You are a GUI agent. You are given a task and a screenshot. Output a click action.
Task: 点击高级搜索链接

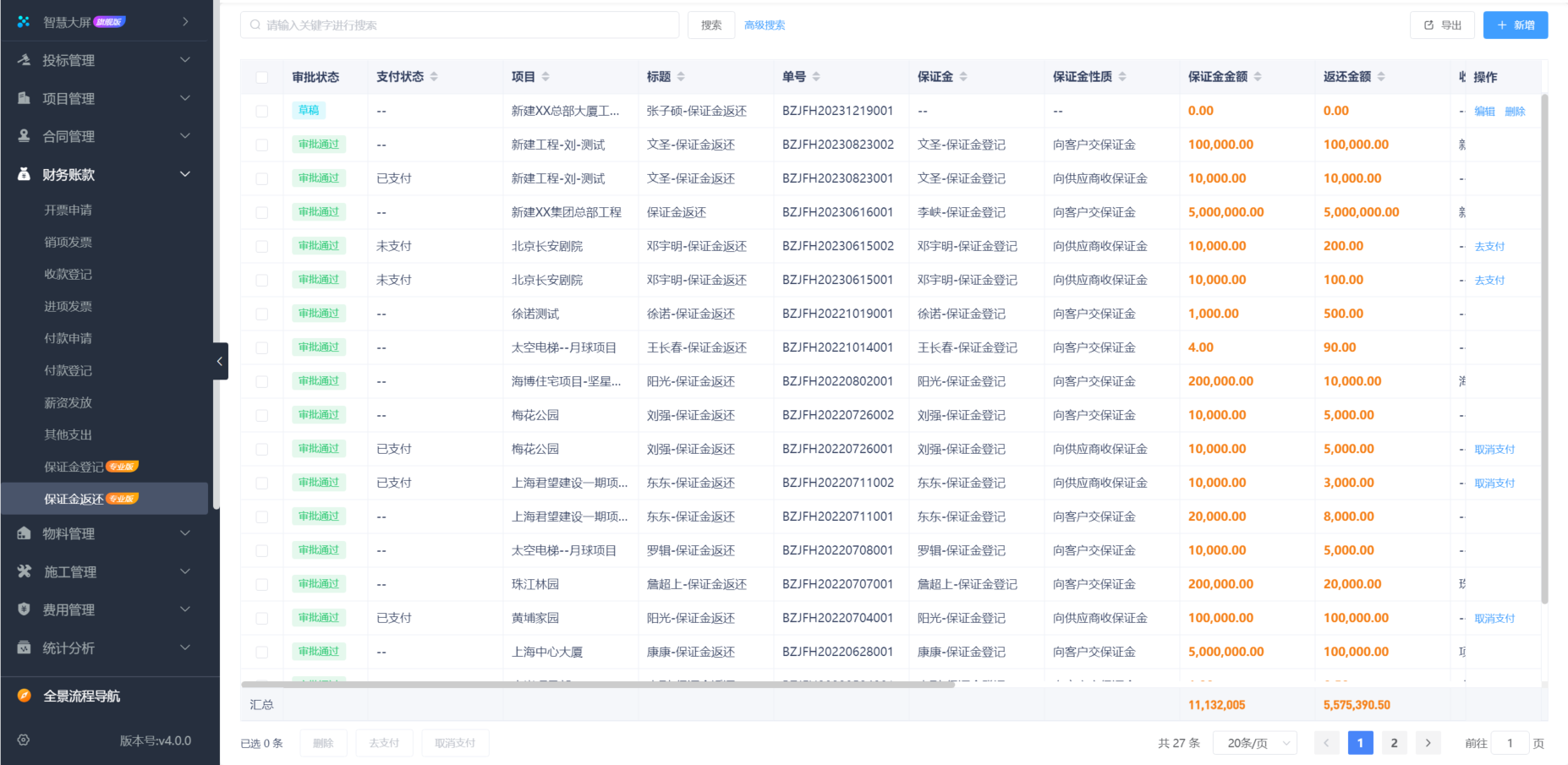(764, 25)
